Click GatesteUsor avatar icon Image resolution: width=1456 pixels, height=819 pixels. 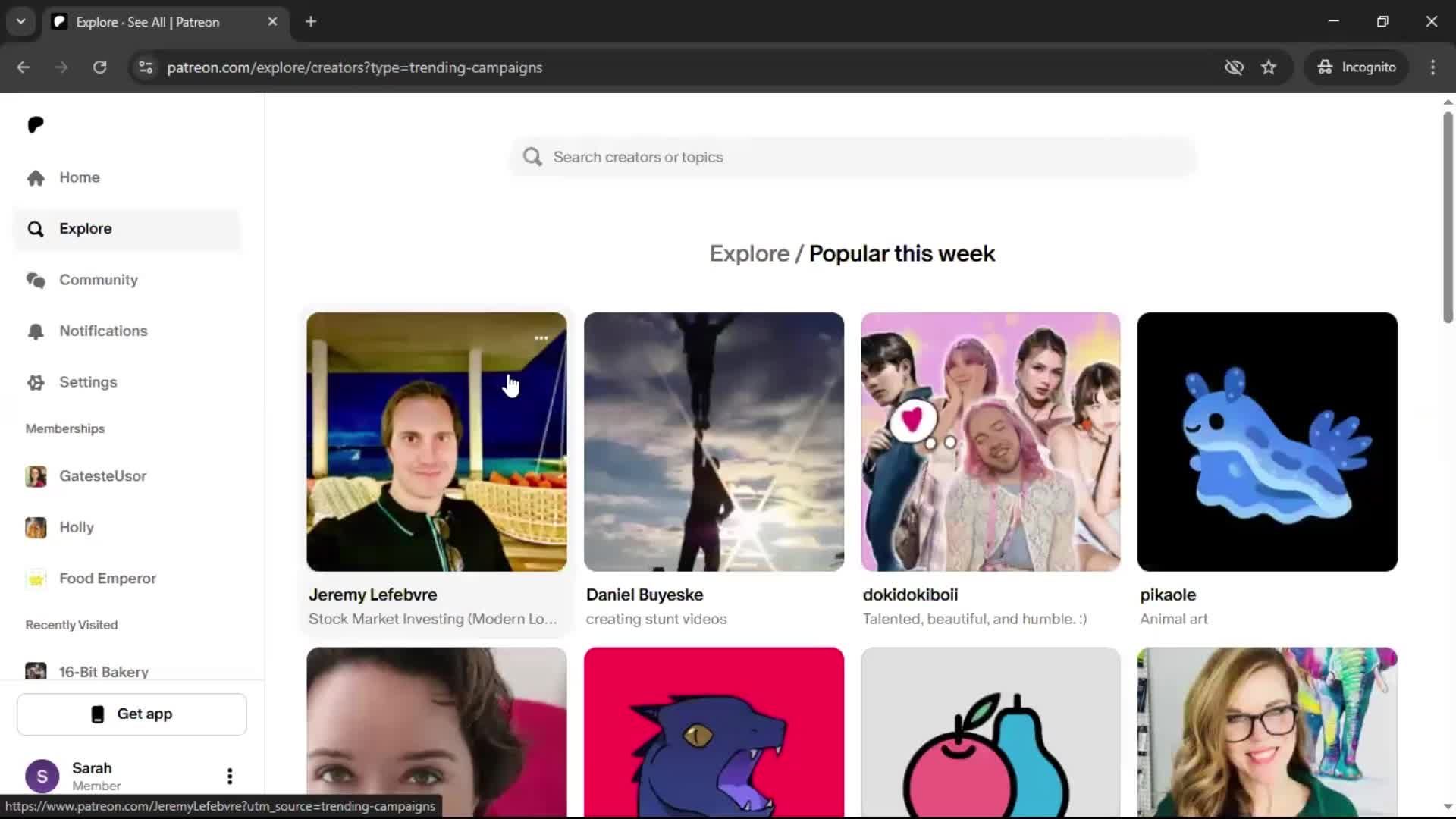pos(36,476)
